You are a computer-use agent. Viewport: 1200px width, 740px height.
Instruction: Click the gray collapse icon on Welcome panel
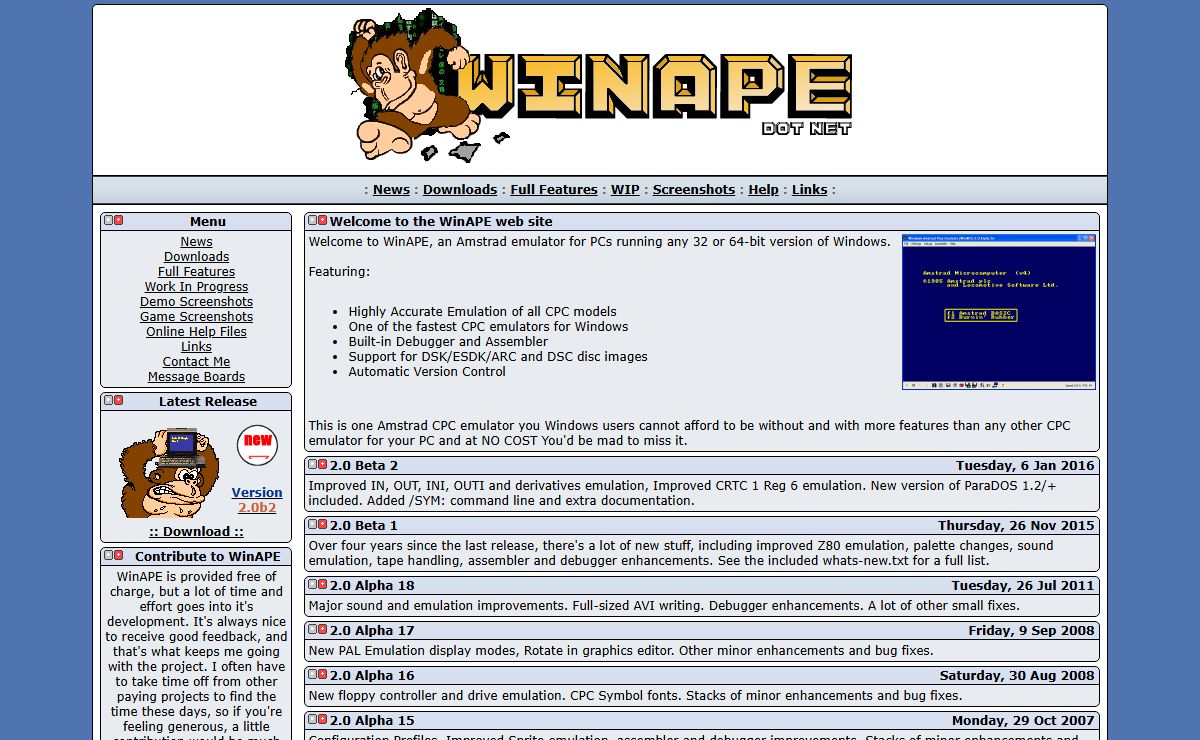[x=312, y=220]
